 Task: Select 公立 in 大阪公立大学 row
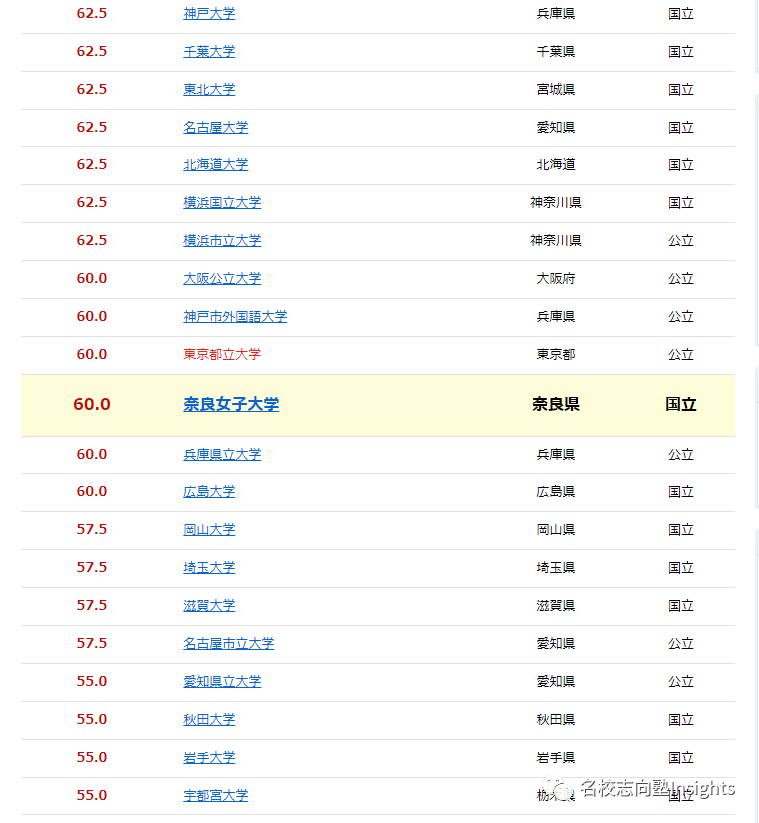click(x=681, y=279)
